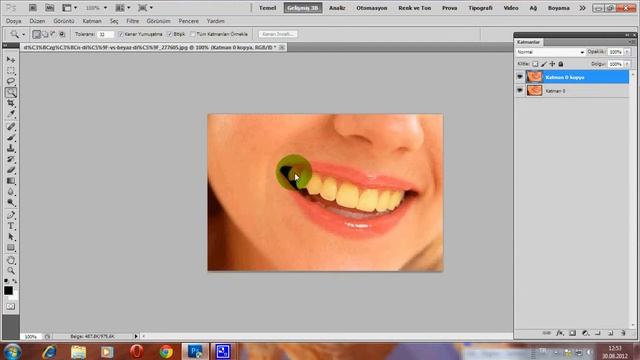Open the Opaklık slider arrow
640x360 pixels.
click(x=627, y=52)
